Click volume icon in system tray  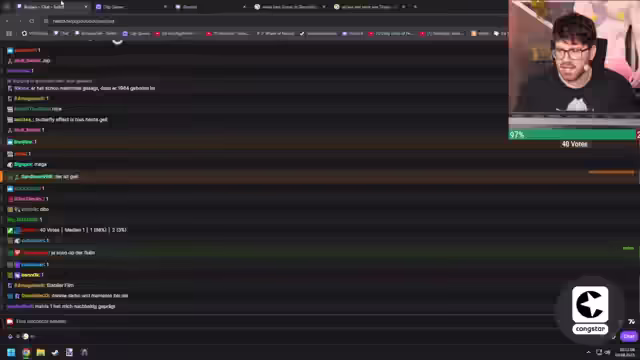pos(607,352)
